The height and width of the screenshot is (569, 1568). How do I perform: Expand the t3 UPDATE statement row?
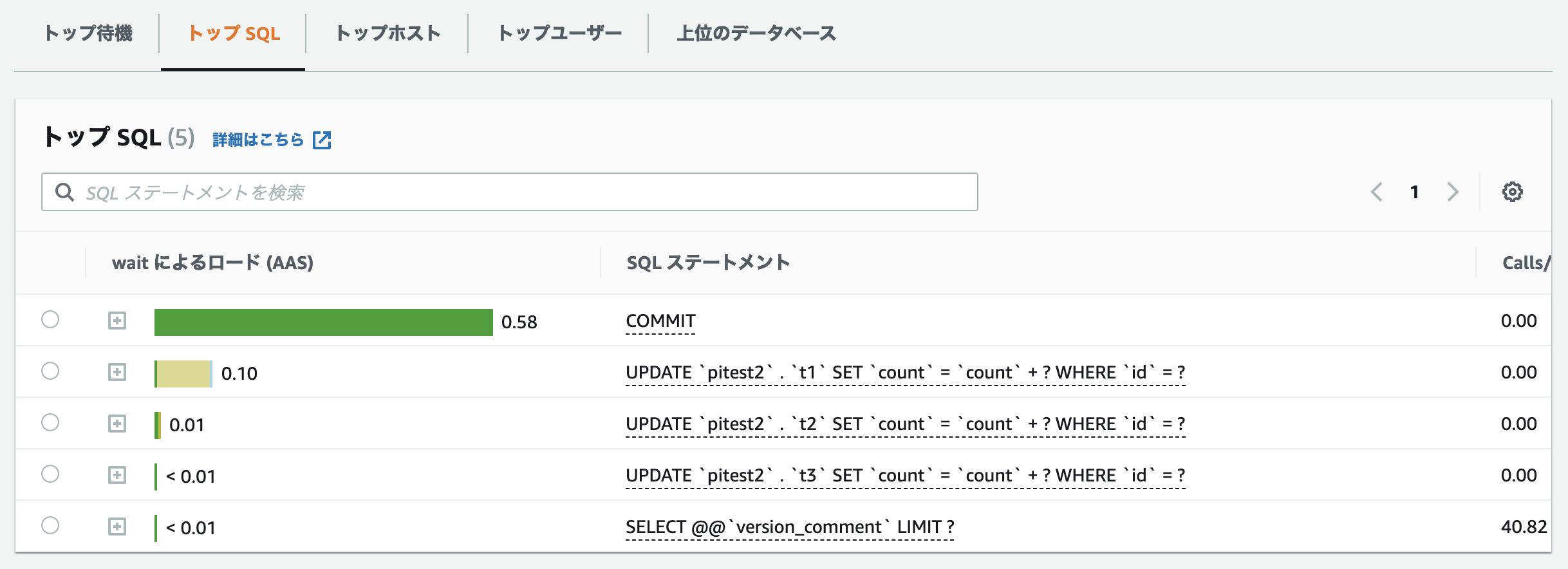coord(117,475)
